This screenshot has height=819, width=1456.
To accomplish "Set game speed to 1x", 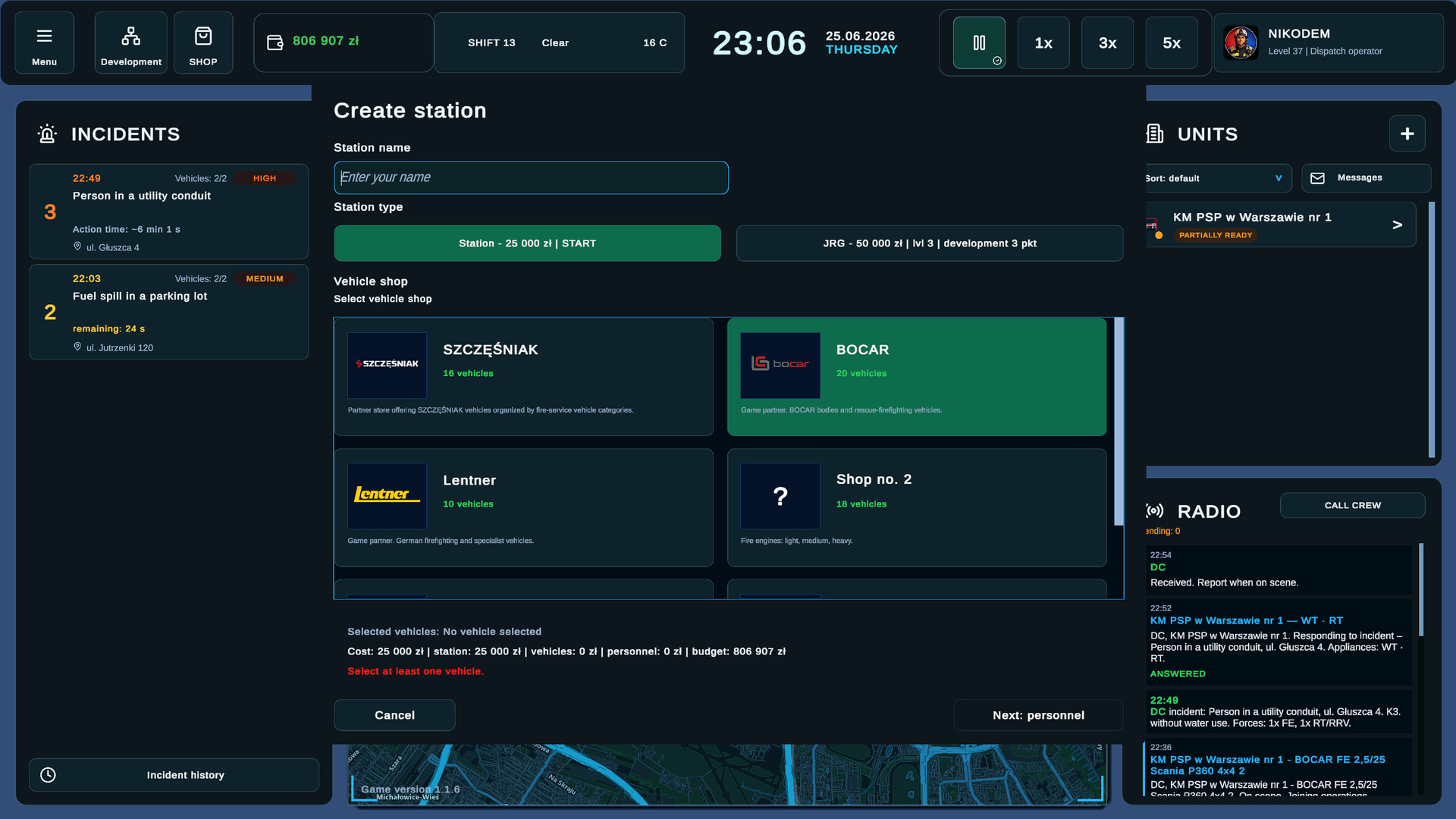I will coord(1043,42).
